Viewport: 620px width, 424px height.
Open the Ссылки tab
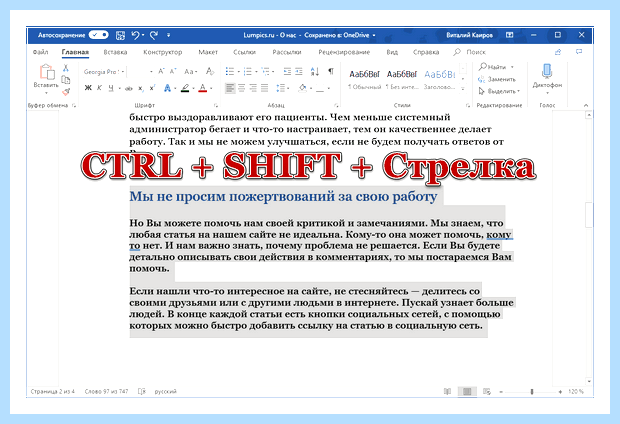point(244,52)
